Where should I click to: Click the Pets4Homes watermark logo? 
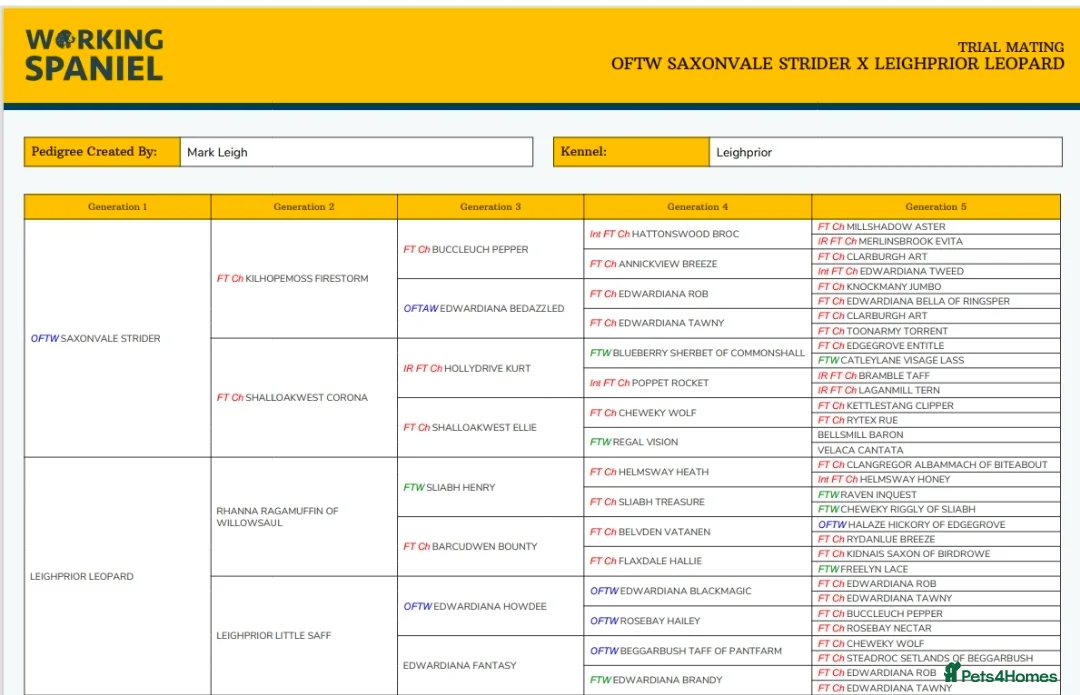(x=1000, y=674)
